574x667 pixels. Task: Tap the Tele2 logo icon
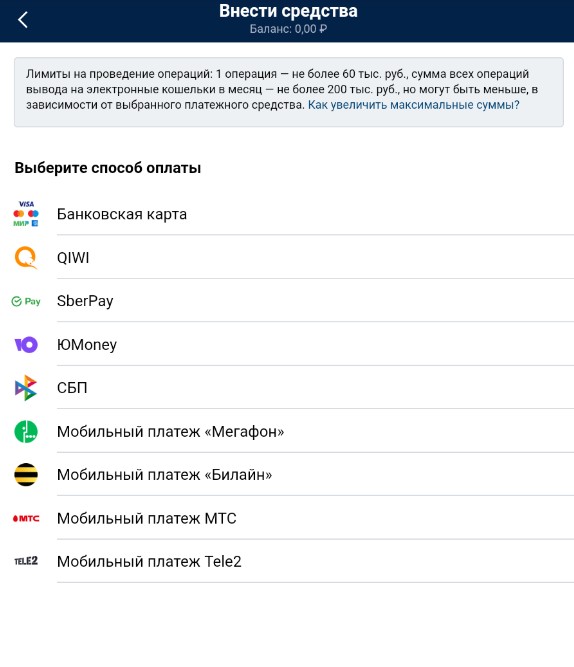click(x=26, y=561)
